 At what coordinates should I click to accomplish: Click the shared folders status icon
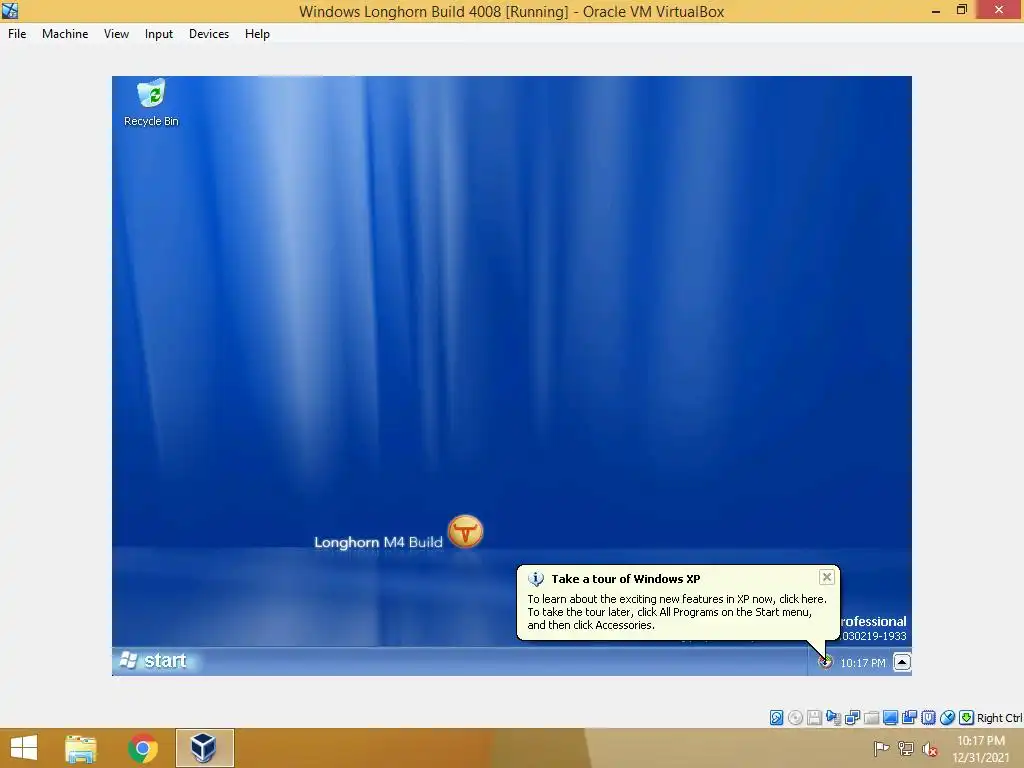(x=871, y=718)
